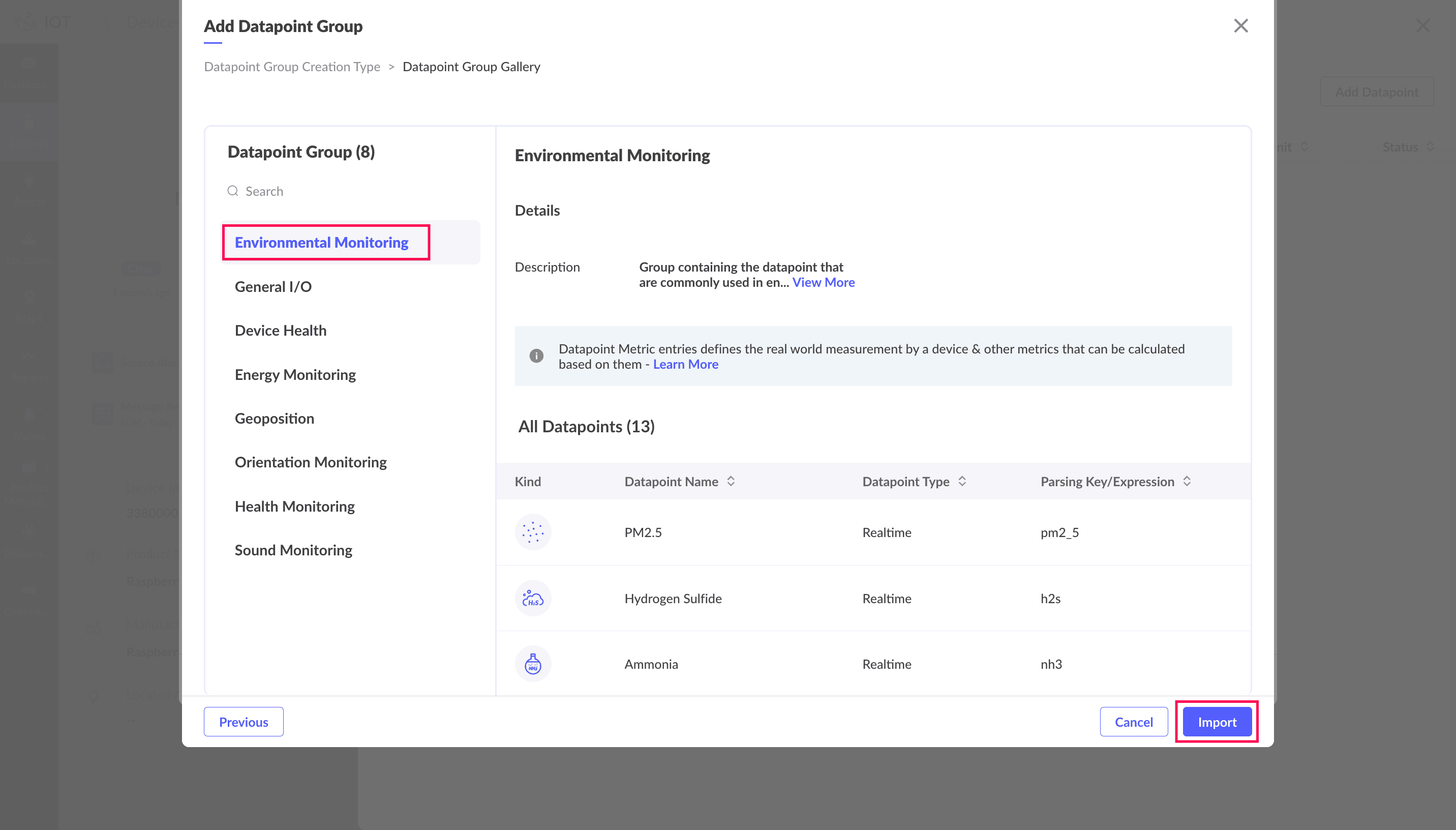
Task: Click the search magnifier icon
Action: (232, 191)
